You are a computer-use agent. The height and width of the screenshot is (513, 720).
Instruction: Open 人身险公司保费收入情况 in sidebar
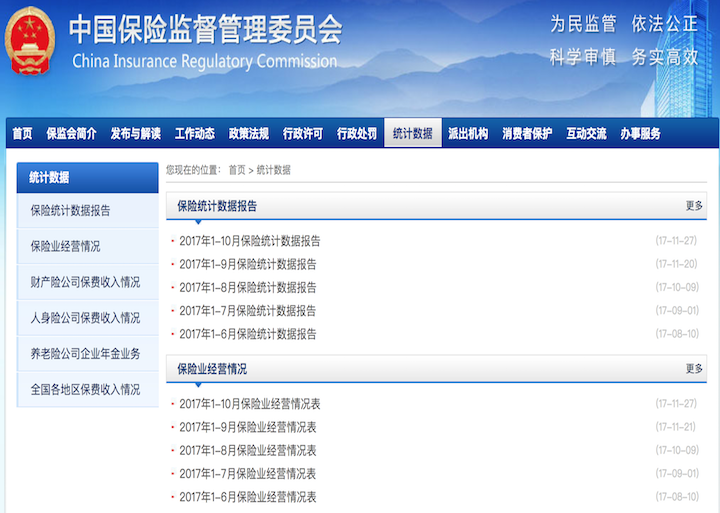(88, 318)
